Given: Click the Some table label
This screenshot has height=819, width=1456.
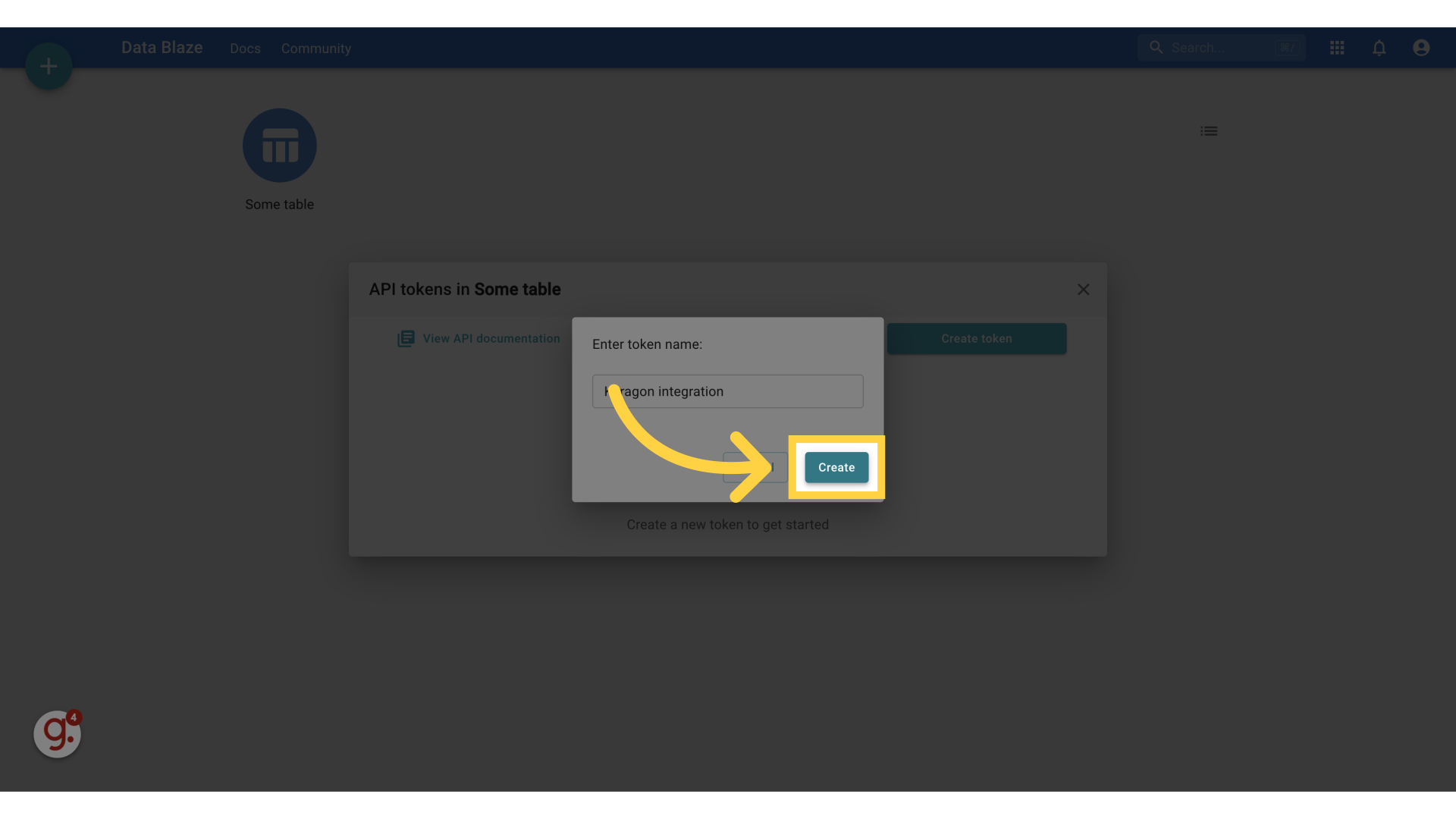Looking at the screenshot, I should coord(279,205).
